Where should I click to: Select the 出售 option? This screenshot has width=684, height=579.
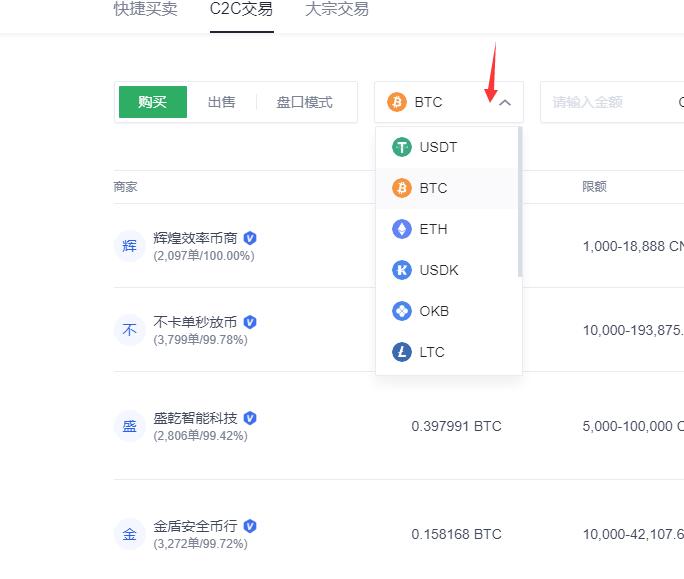[x=222, y=102]
